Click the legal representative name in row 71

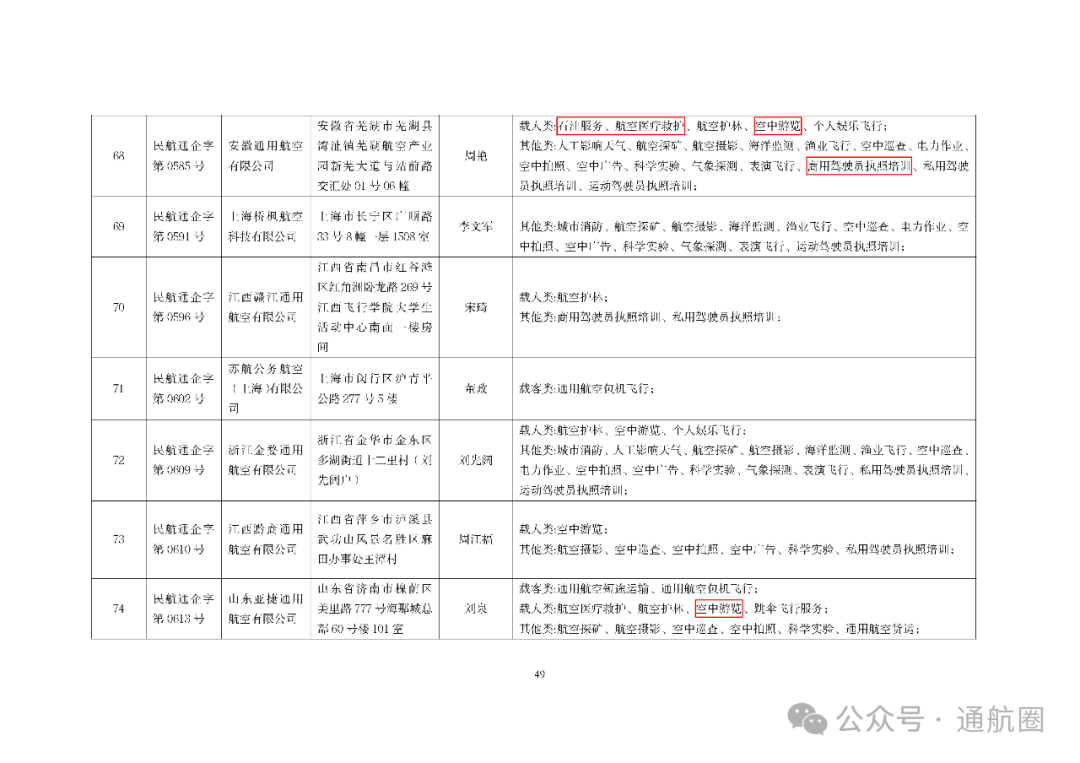click(475, 388)
